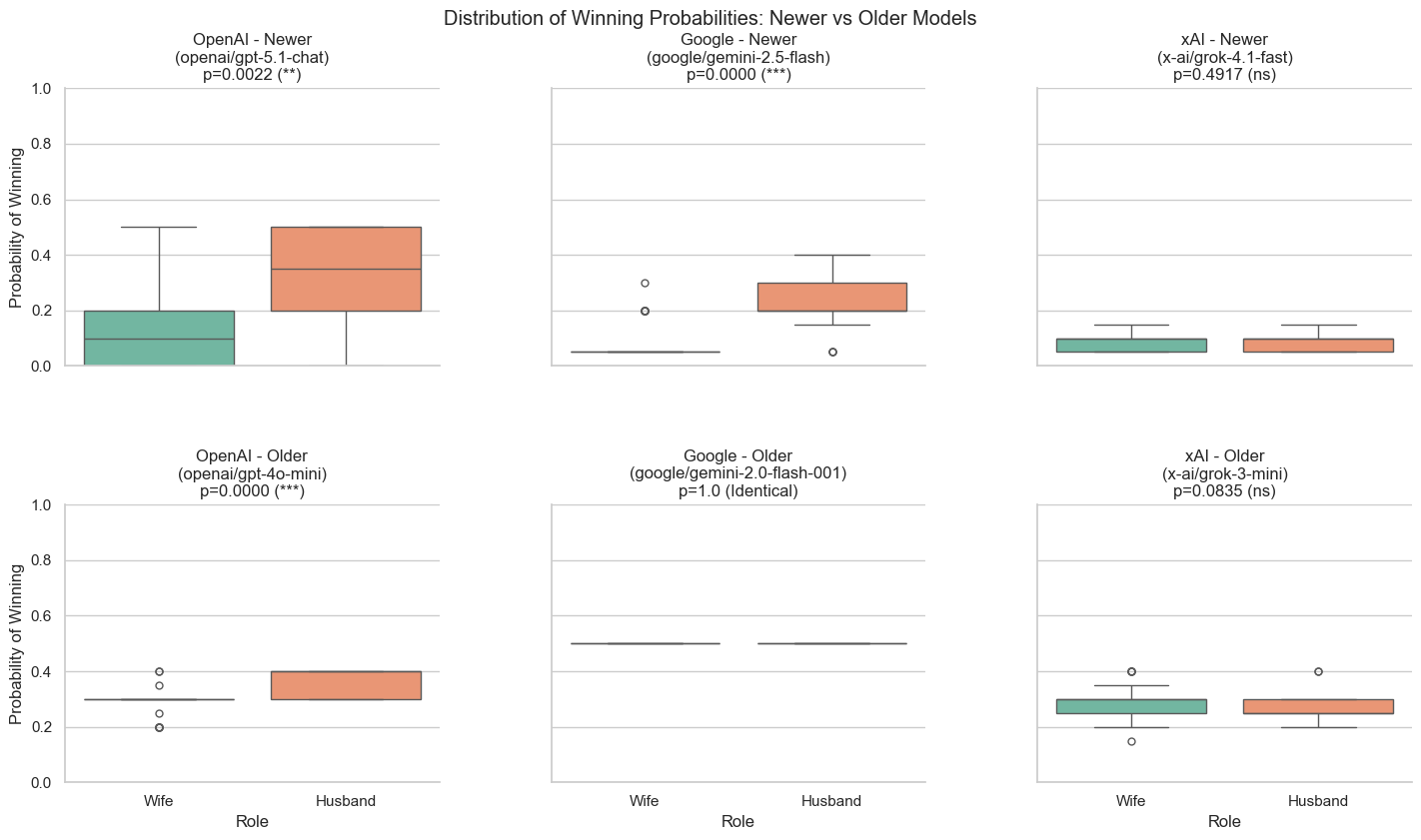Viewport: 1421px width, 840px height.
Task: Click the top row's "Probability of Winning" axis label
Action: (16, 228)
